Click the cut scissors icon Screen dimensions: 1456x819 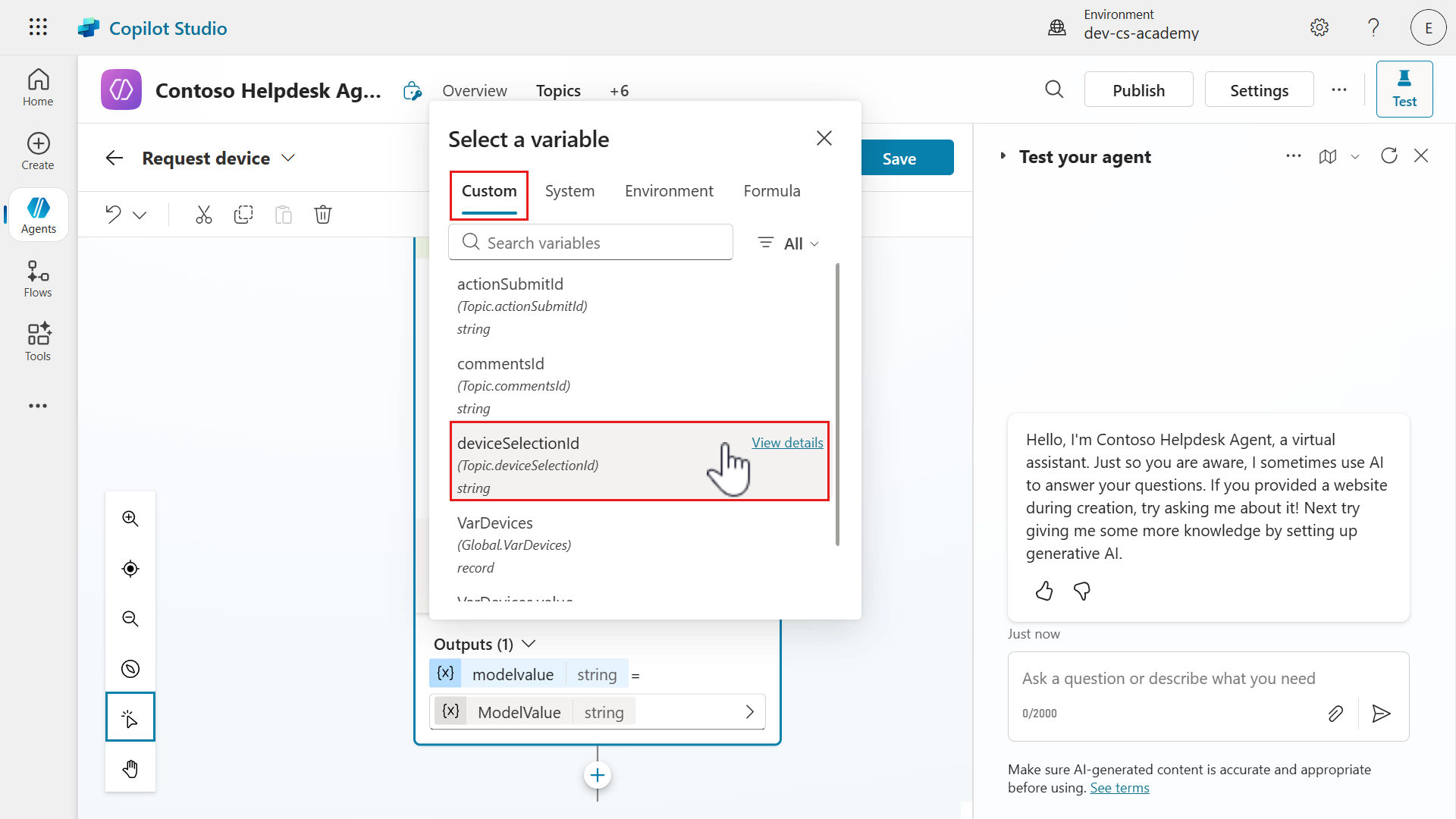click(203, 215)
